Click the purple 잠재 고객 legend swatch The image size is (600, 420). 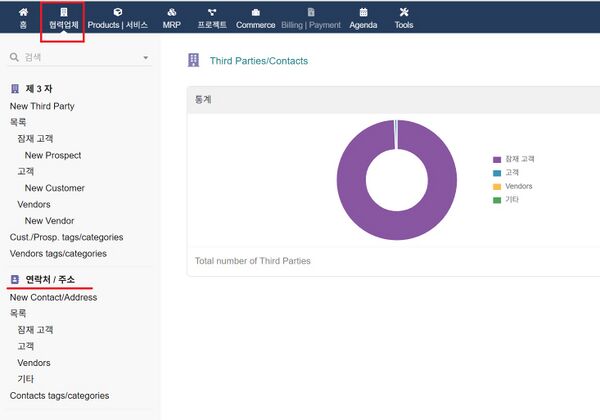(496, 159)
